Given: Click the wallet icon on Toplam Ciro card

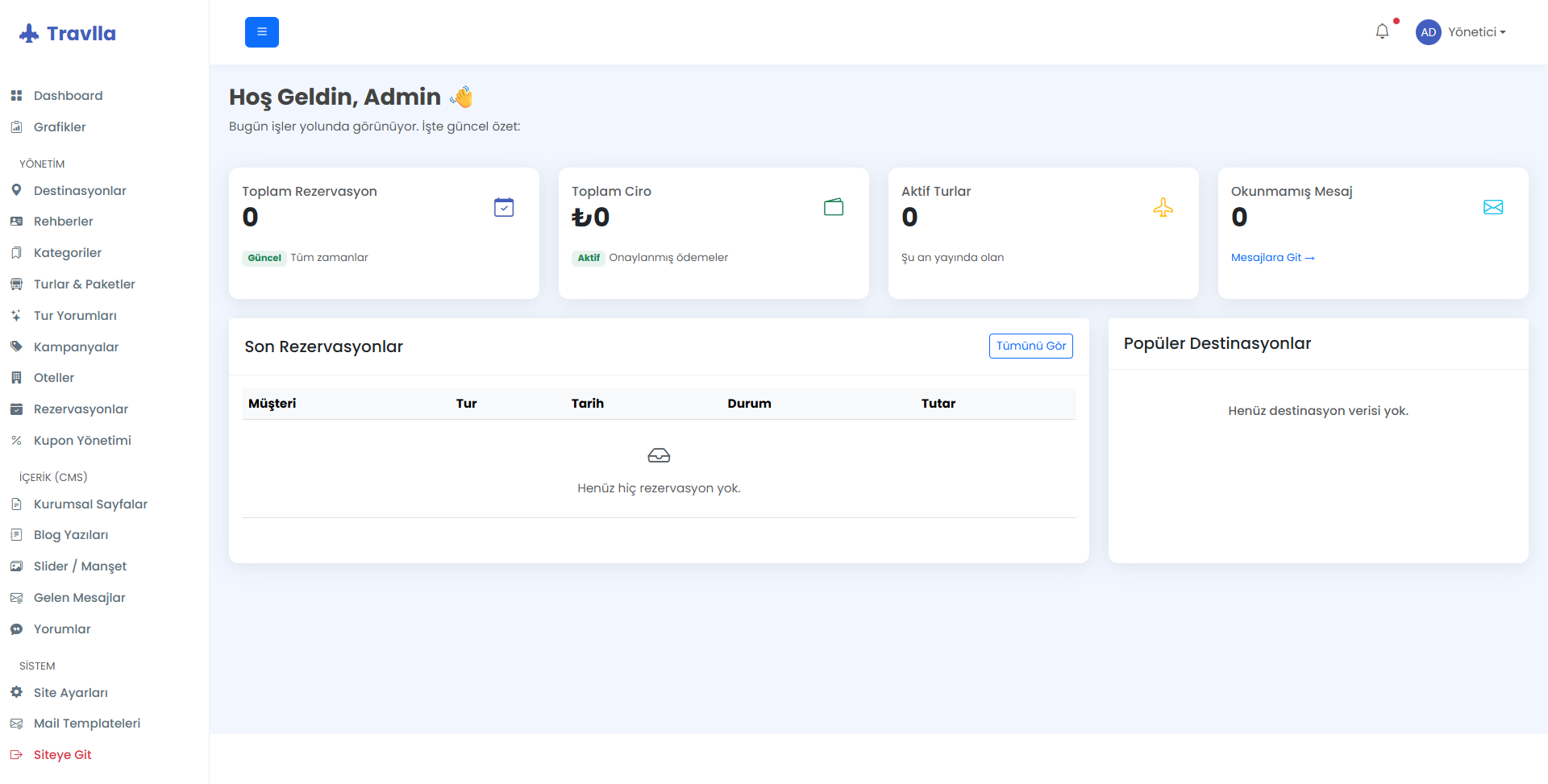Looking at the screenshot, I should 834,206.
